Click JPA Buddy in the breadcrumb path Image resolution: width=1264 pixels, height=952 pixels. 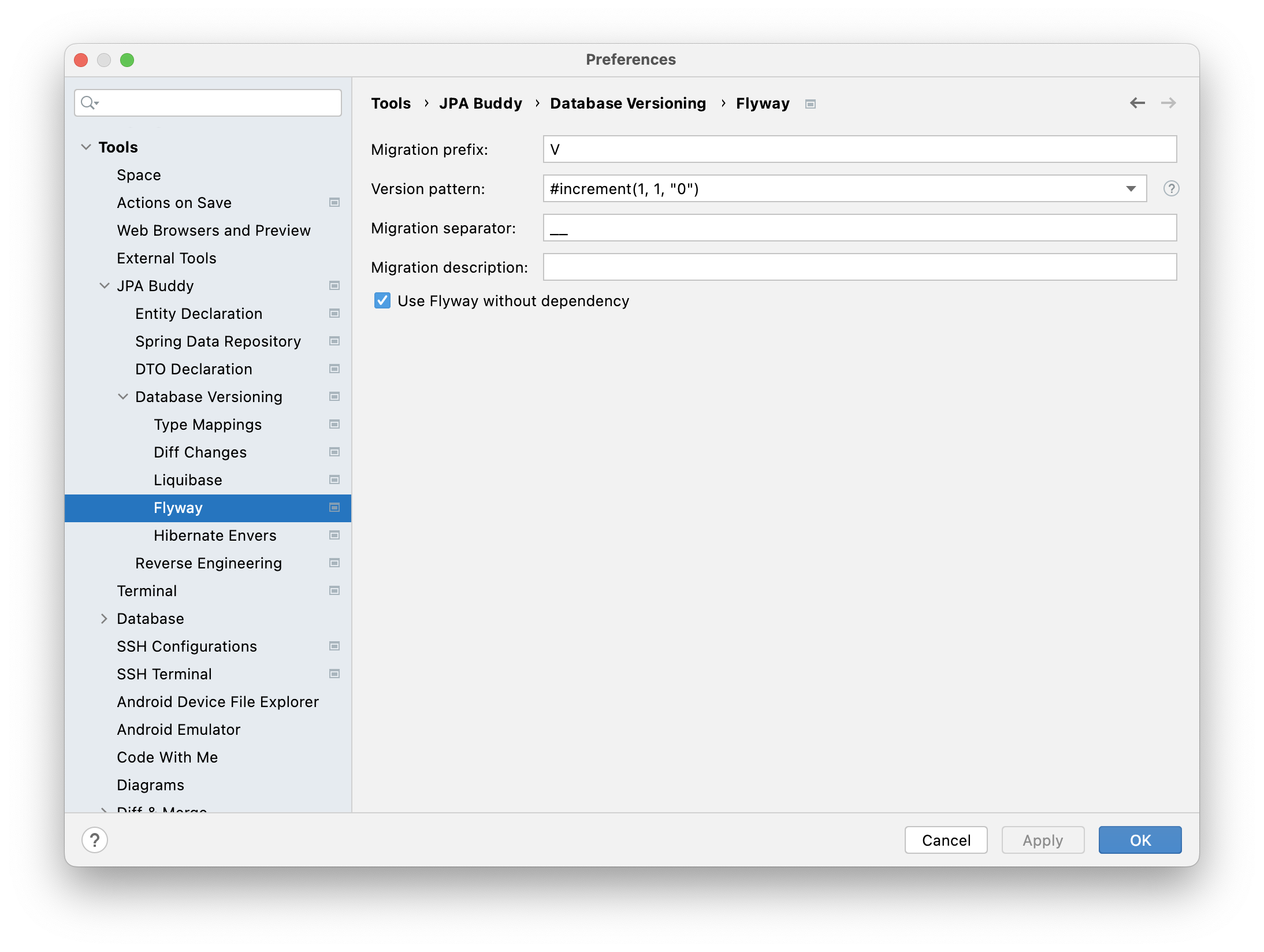click(x=481, y=103)
